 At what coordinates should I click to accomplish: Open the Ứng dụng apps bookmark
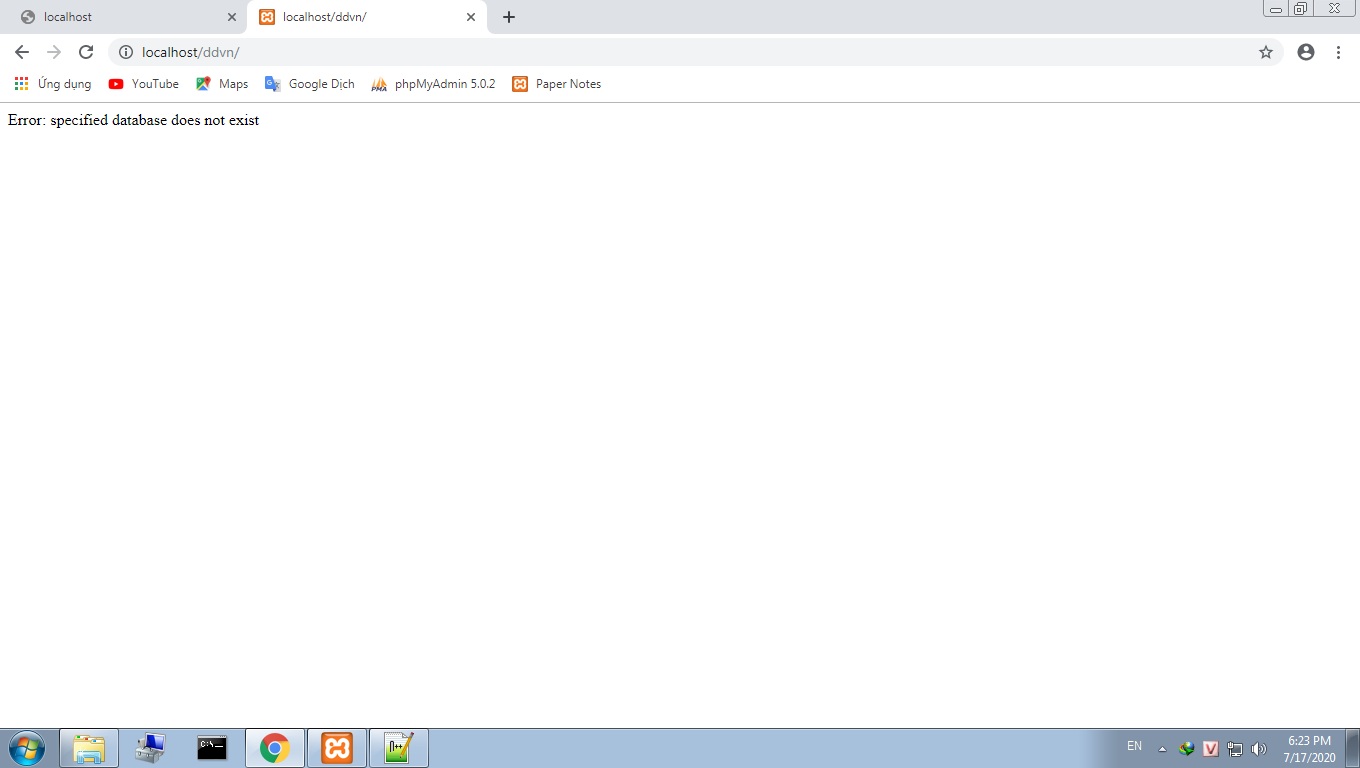coord(53,84)
